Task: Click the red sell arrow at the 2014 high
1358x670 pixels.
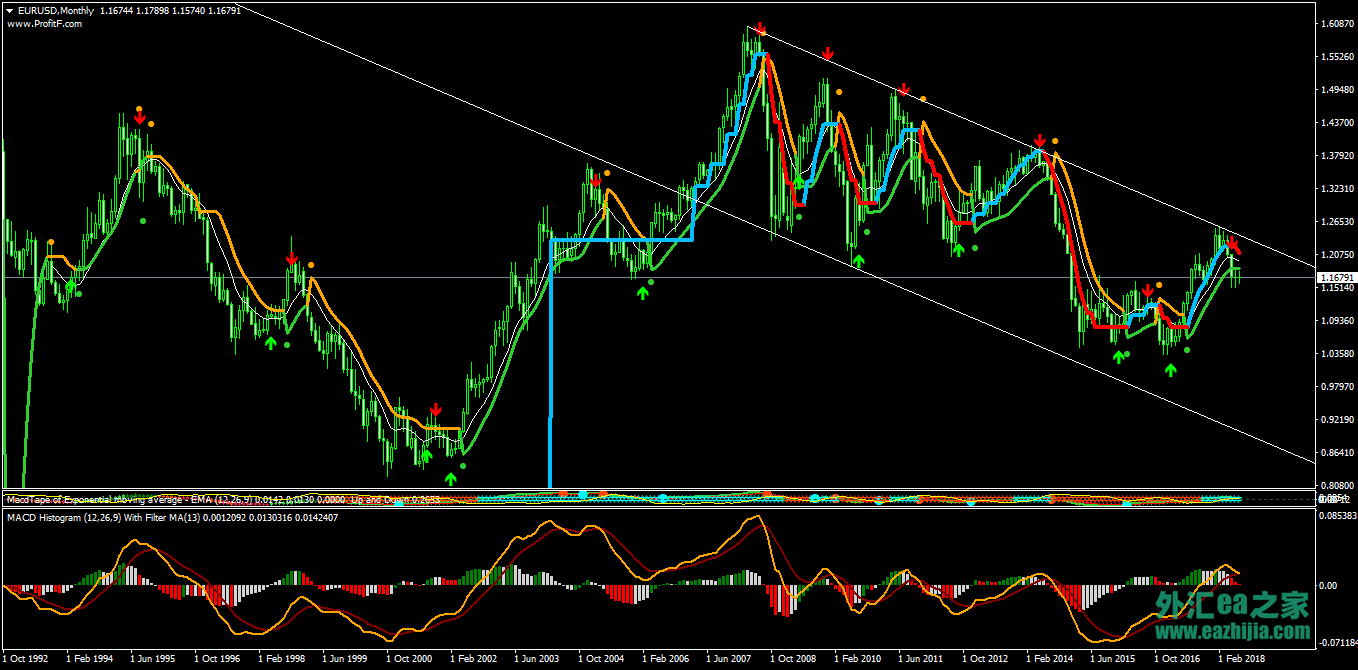Action: coord(1040,141)
